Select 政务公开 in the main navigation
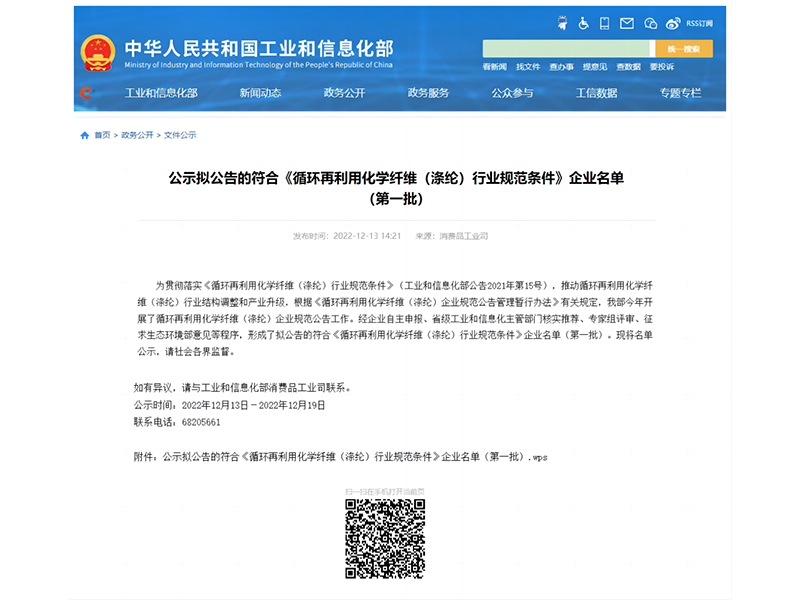Image resolution: width=800 pixels, height=600 pixels. [344, 93]
